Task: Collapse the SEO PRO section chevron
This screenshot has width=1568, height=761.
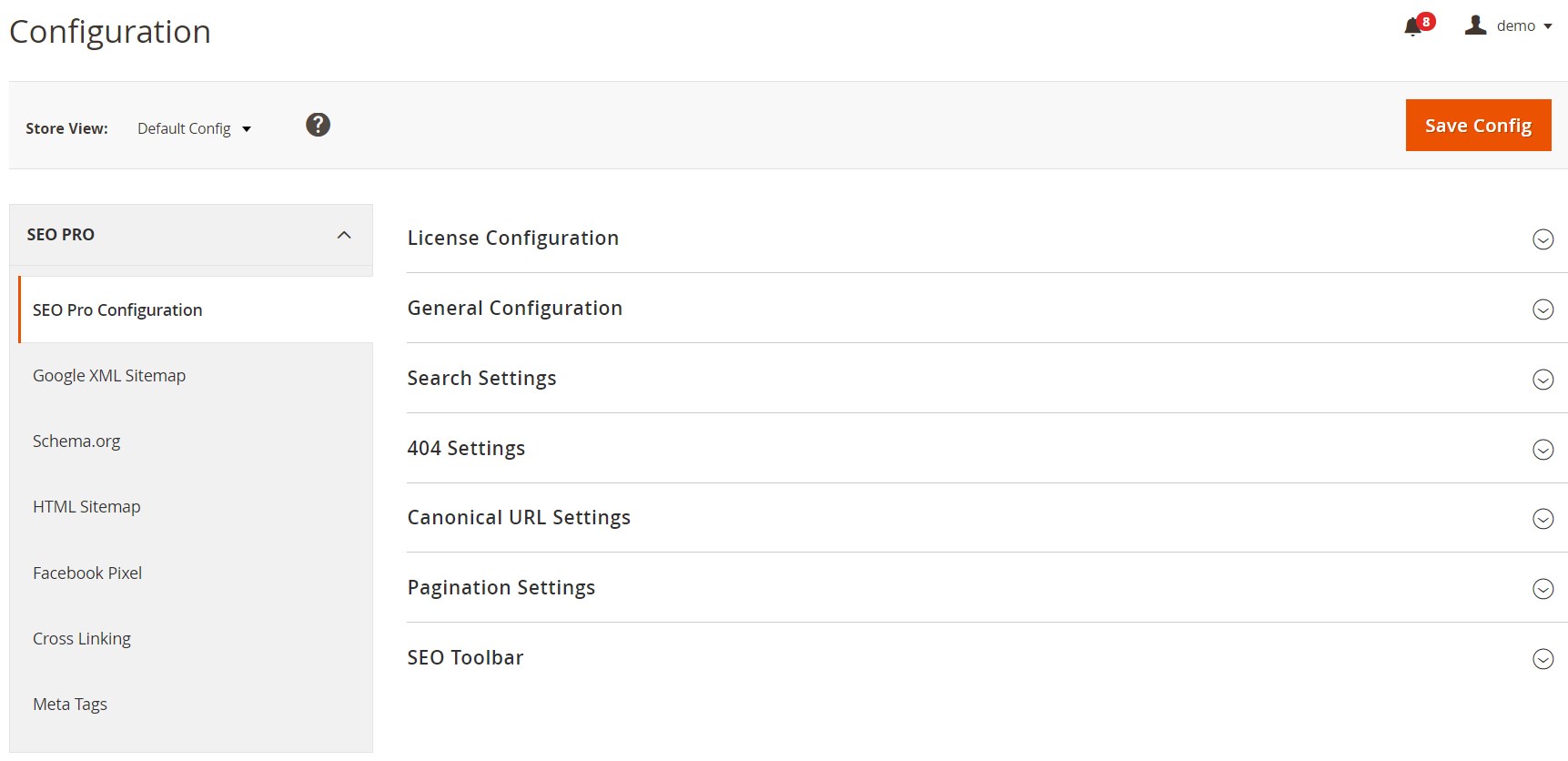Action: tap(344, 235)
